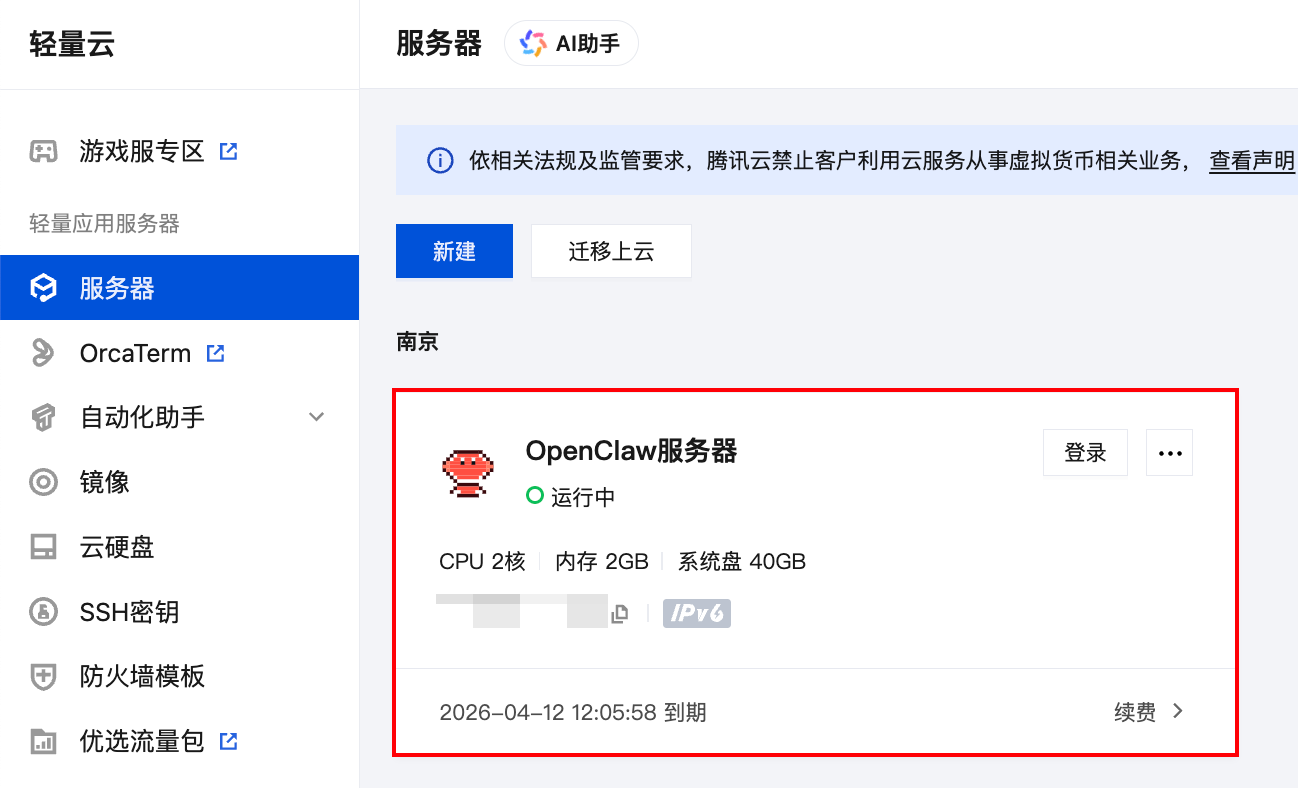Click the info icon in the notice banner
Image resolution: width=1298 pixels, height=788 pixels.
(x=440, y=160)
